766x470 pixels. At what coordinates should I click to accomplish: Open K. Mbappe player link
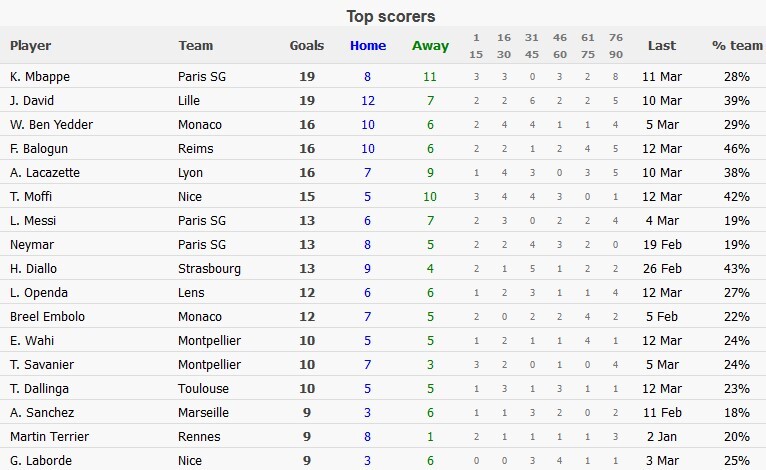coord(40,77)
